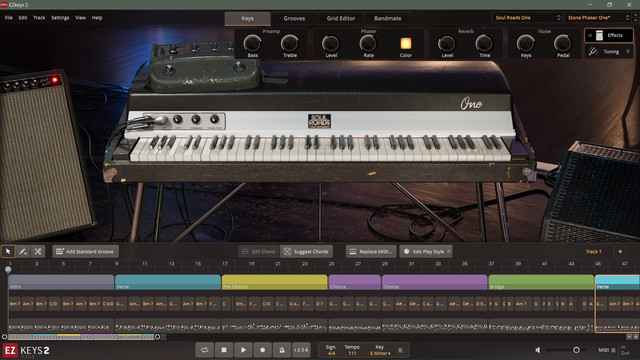The width and height of the screenshot is (640, 360).
Task: Click the Tuning fork icon
Action: 593,51
